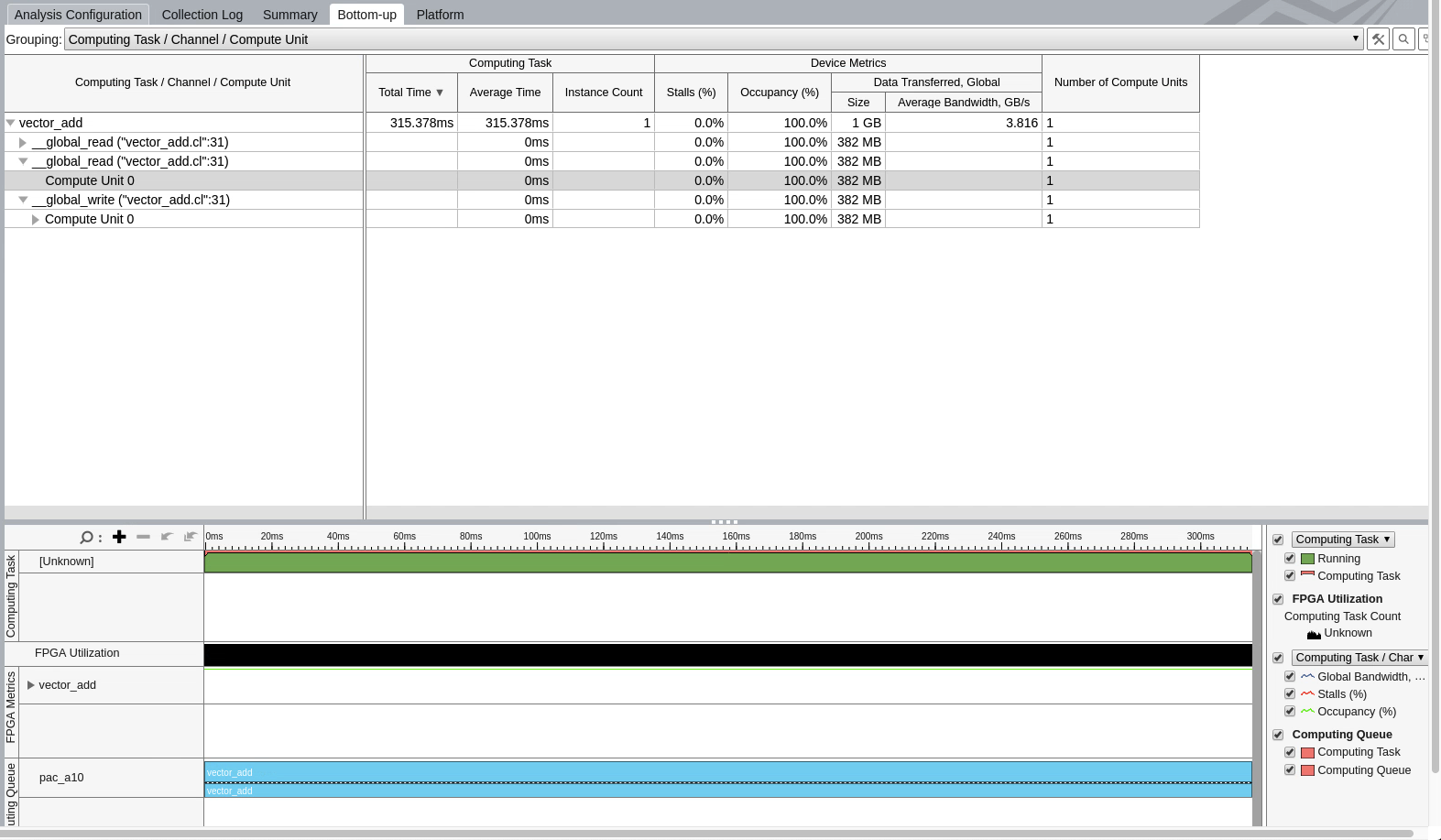This screenshot has height=840, width=1441.
Task: Uncheck the Occupancy (%) checkbox
Action: [x=1290, y=712]
